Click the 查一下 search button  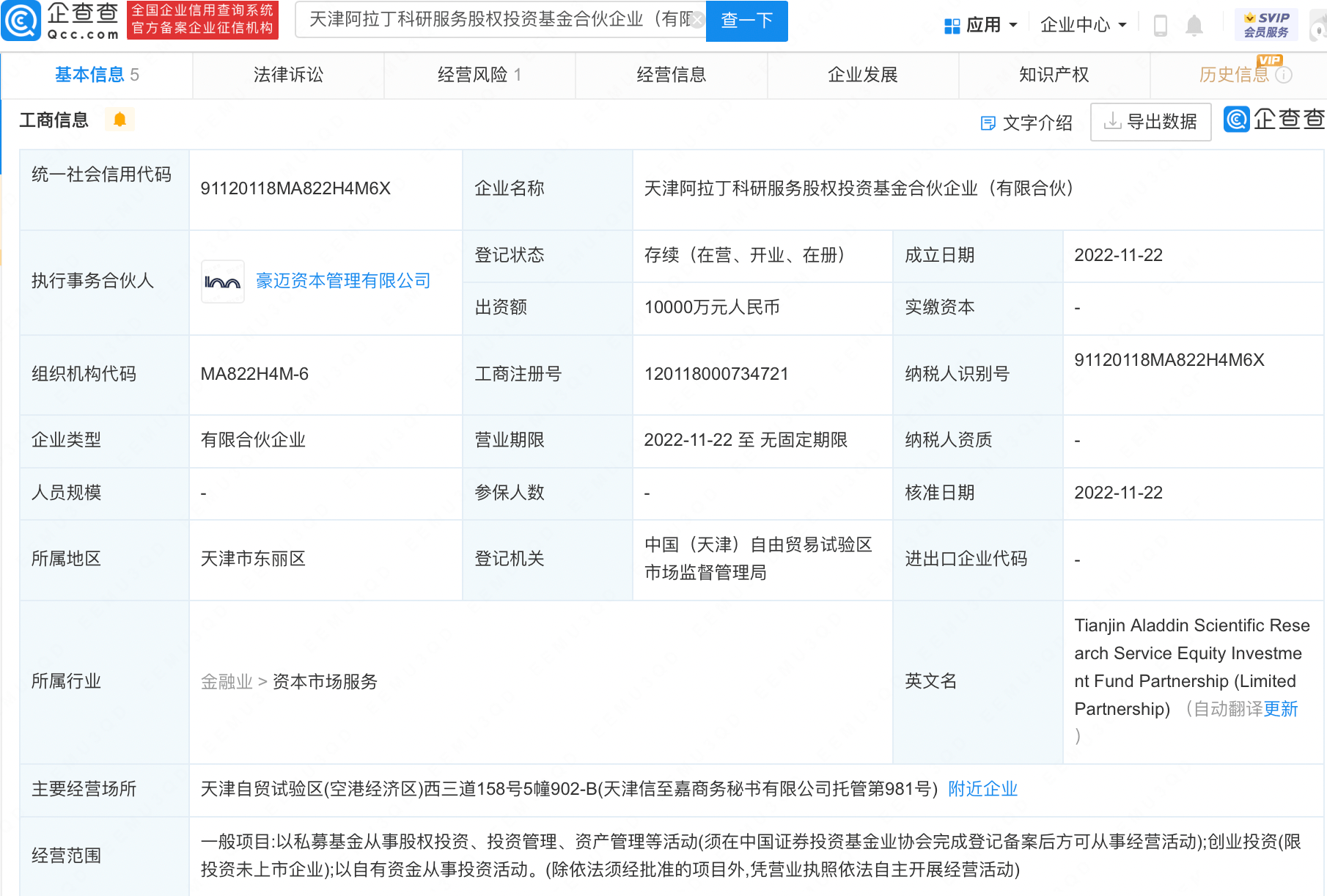tap(746, 21)
